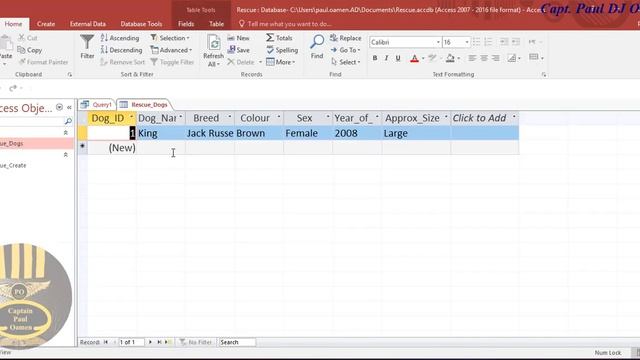
Task: Go to the last record navigation arrow
Action: point(159,342)
